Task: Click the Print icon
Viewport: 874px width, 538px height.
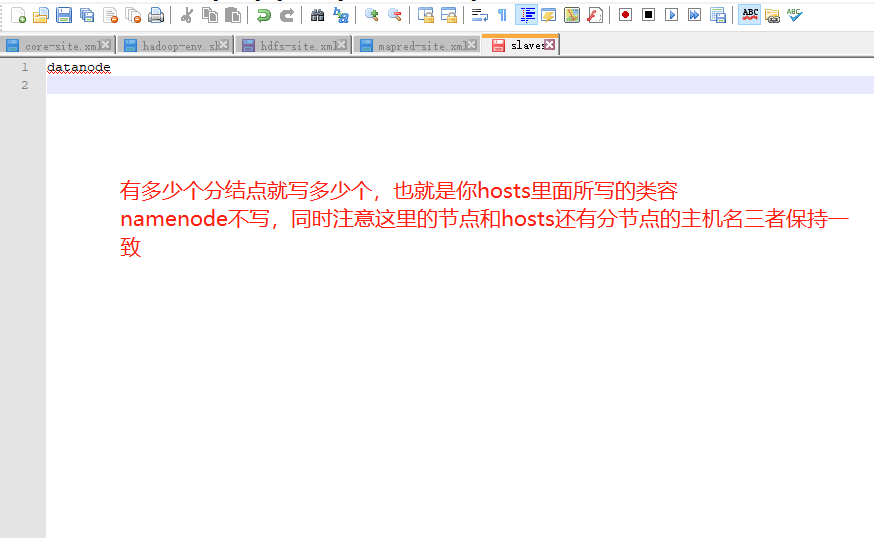Action: tap(156, 15)
